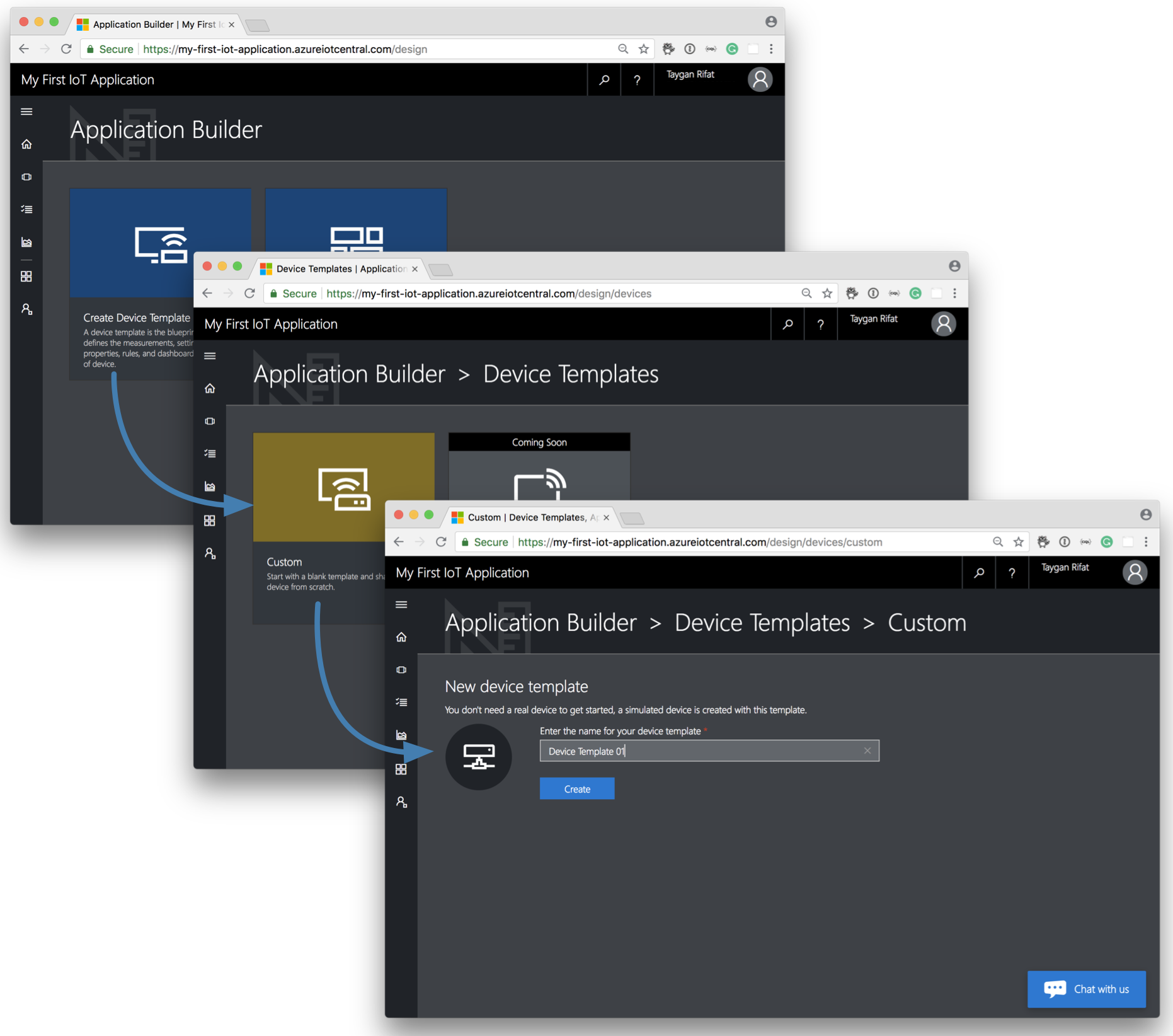Click the help question mark in the middle window header

pos(820,324)
